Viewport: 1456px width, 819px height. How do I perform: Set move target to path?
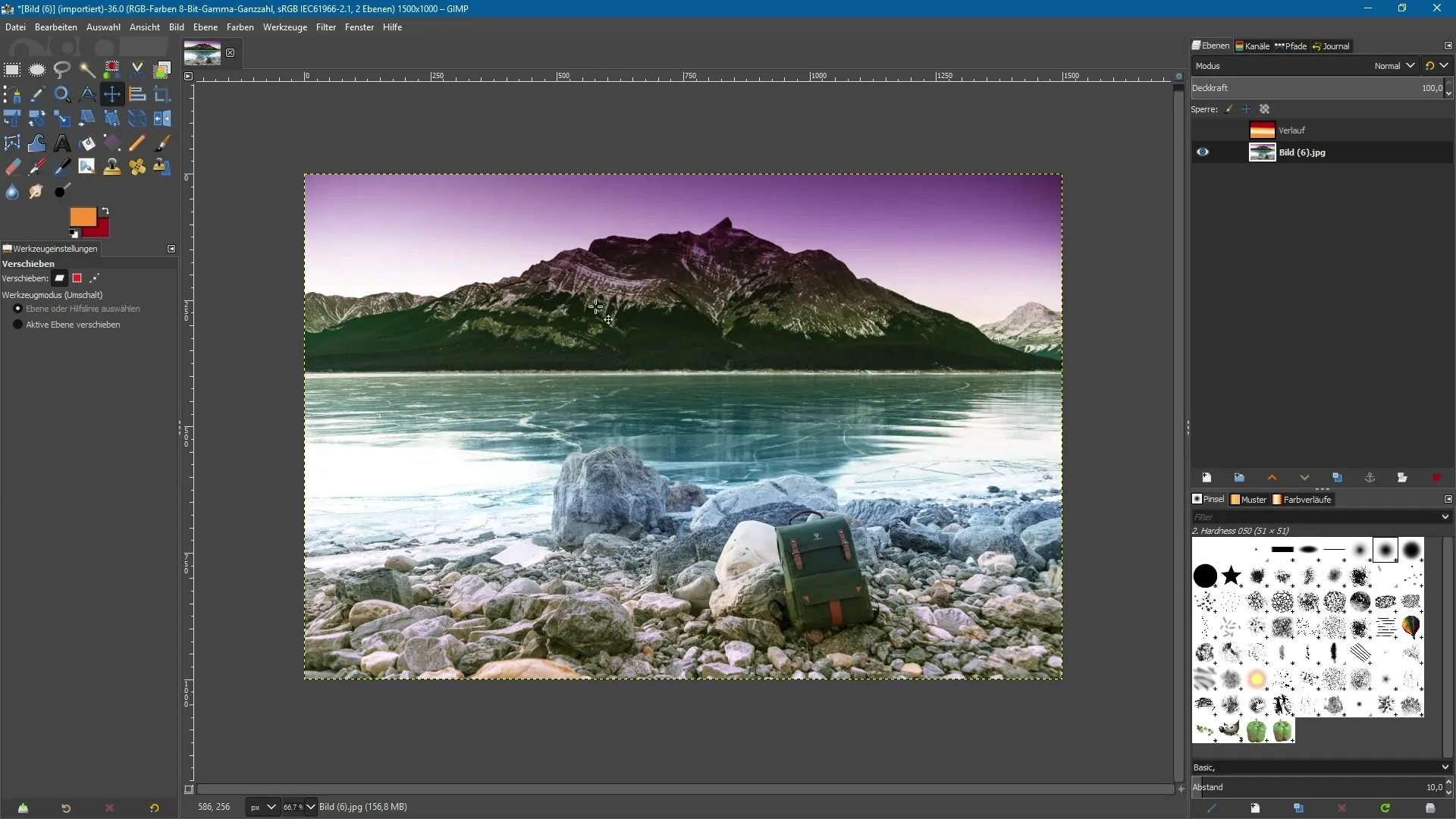pos(94,278)
